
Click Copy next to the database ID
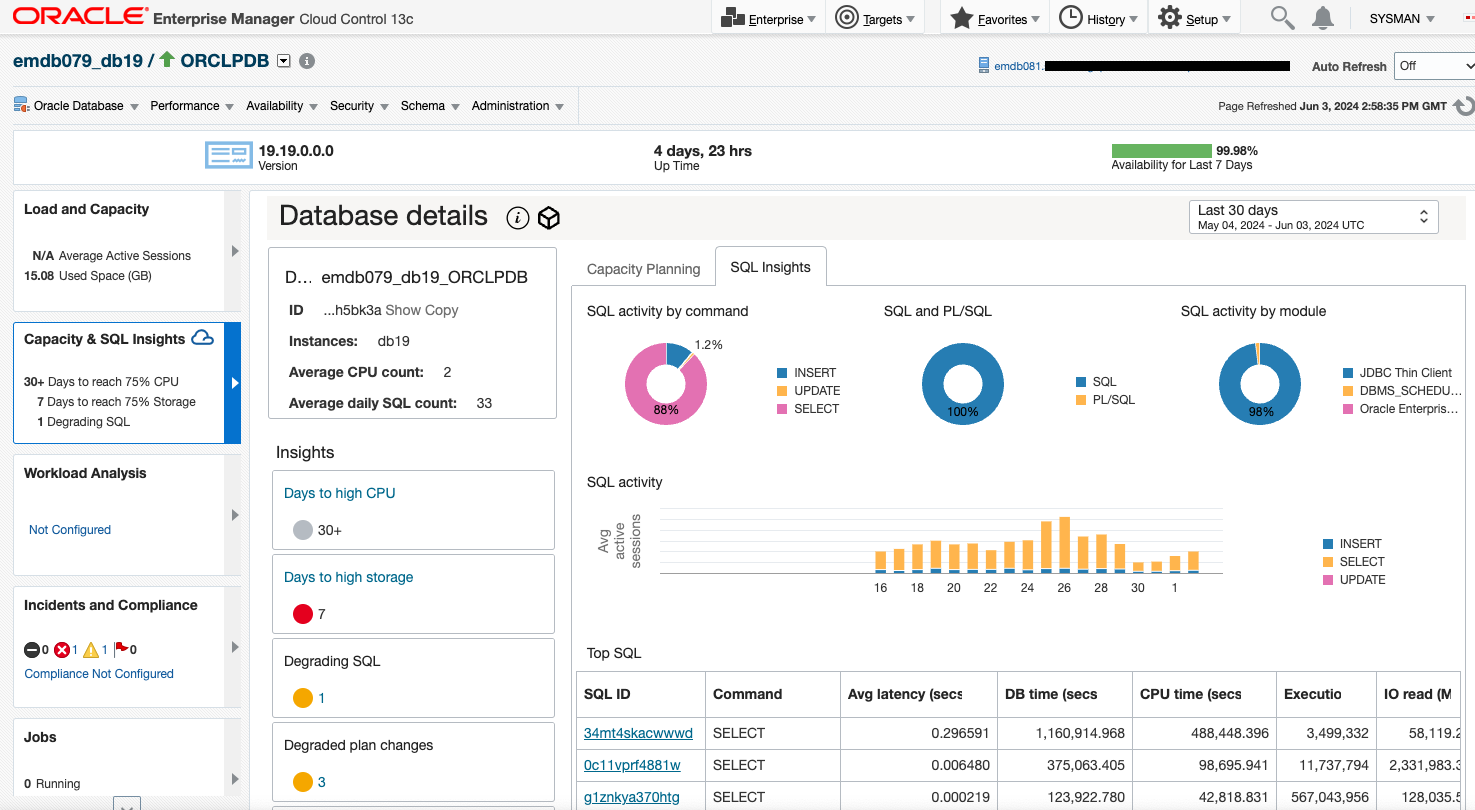(441, 310)
